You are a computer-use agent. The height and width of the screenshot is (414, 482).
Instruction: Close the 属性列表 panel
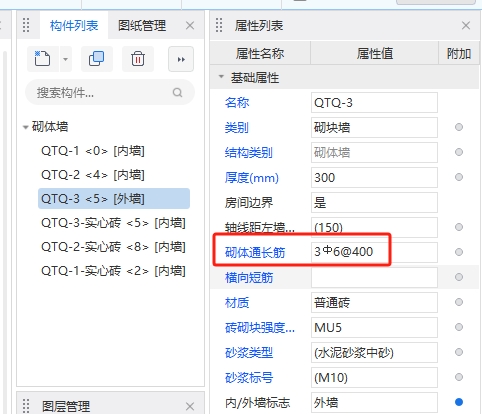coord(466,26)
